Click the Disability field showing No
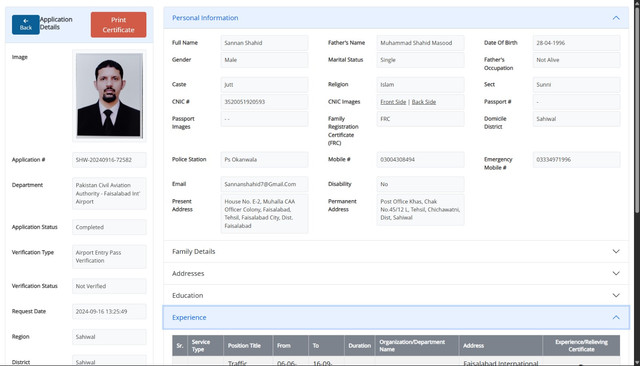The height and width of the screenshot is (366, 640). (420, 184)
